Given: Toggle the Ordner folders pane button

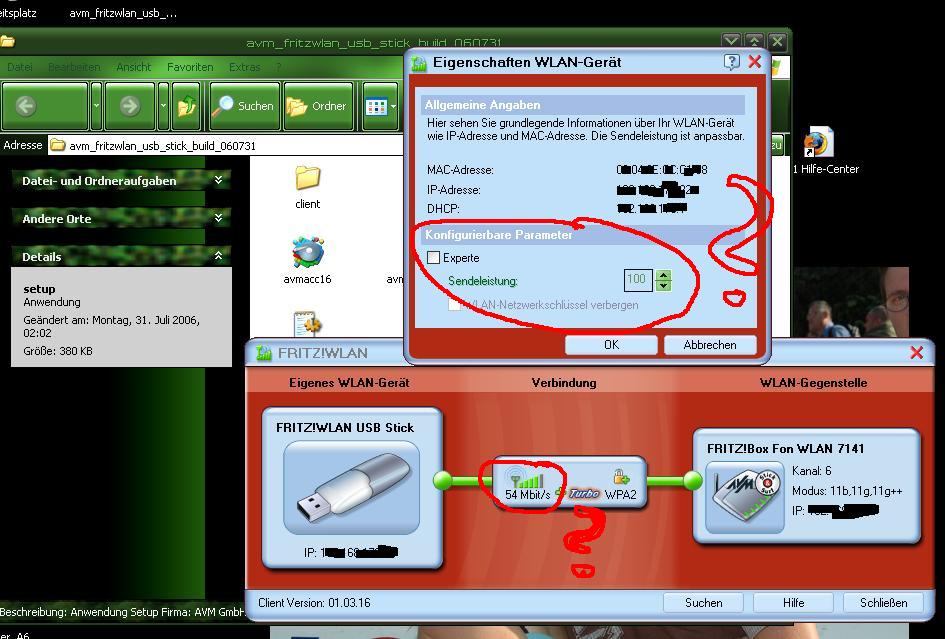Looking at the screenshot, I should (x=318, y=106).
